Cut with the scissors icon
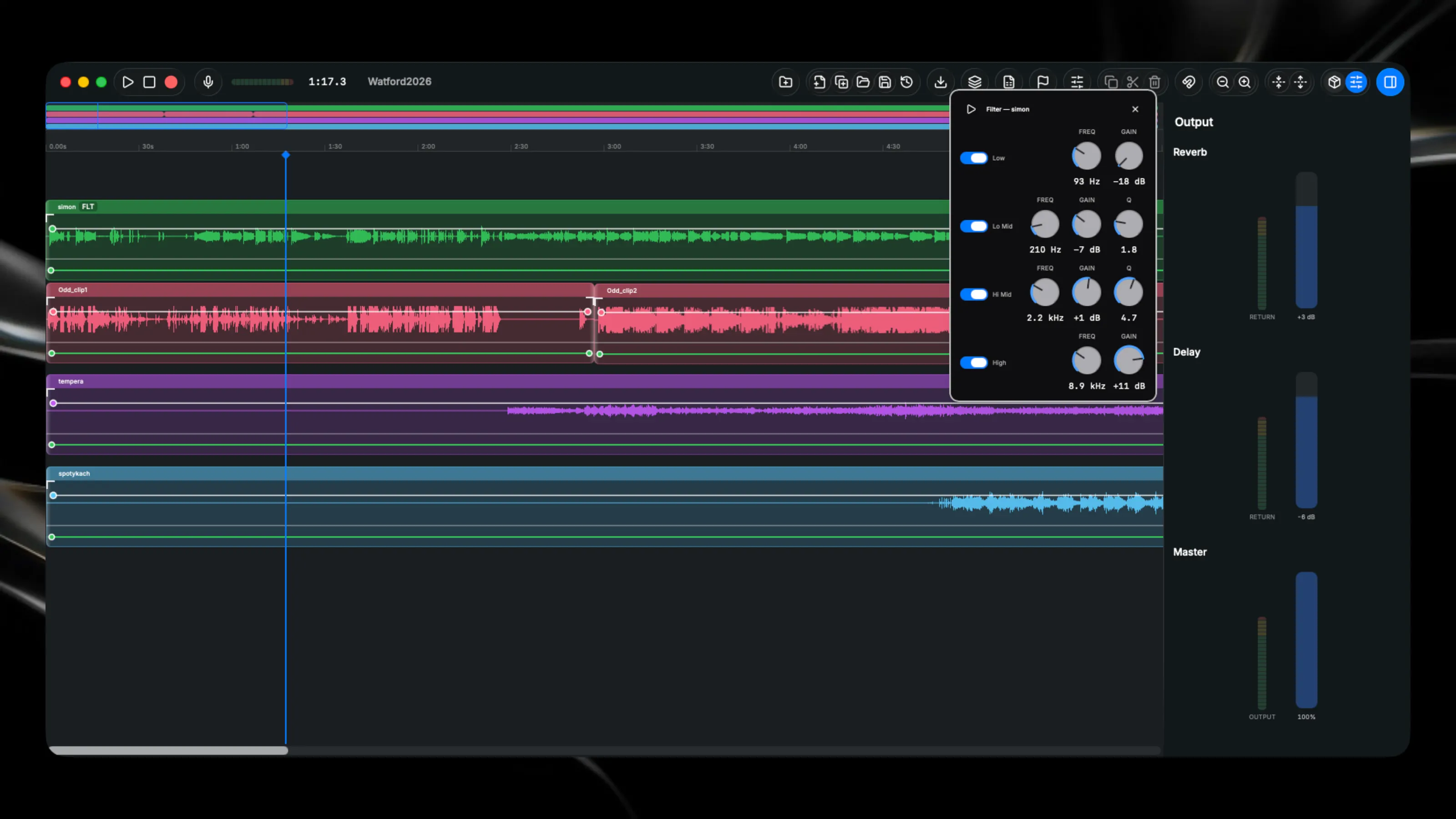The image size is (1456, 819). [1132, 82]
